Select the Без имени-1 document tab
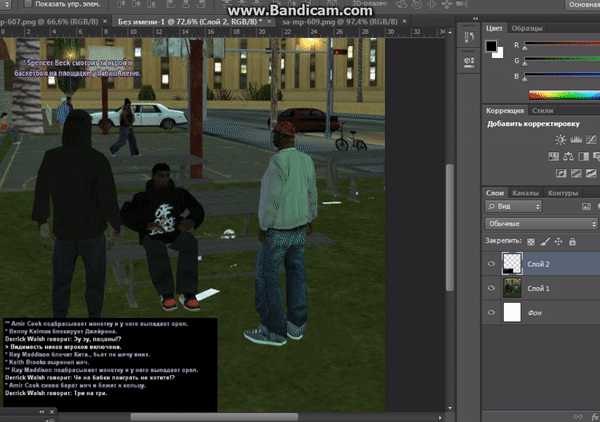The height and width of the screenshot is (422, 600). (189, 22)
